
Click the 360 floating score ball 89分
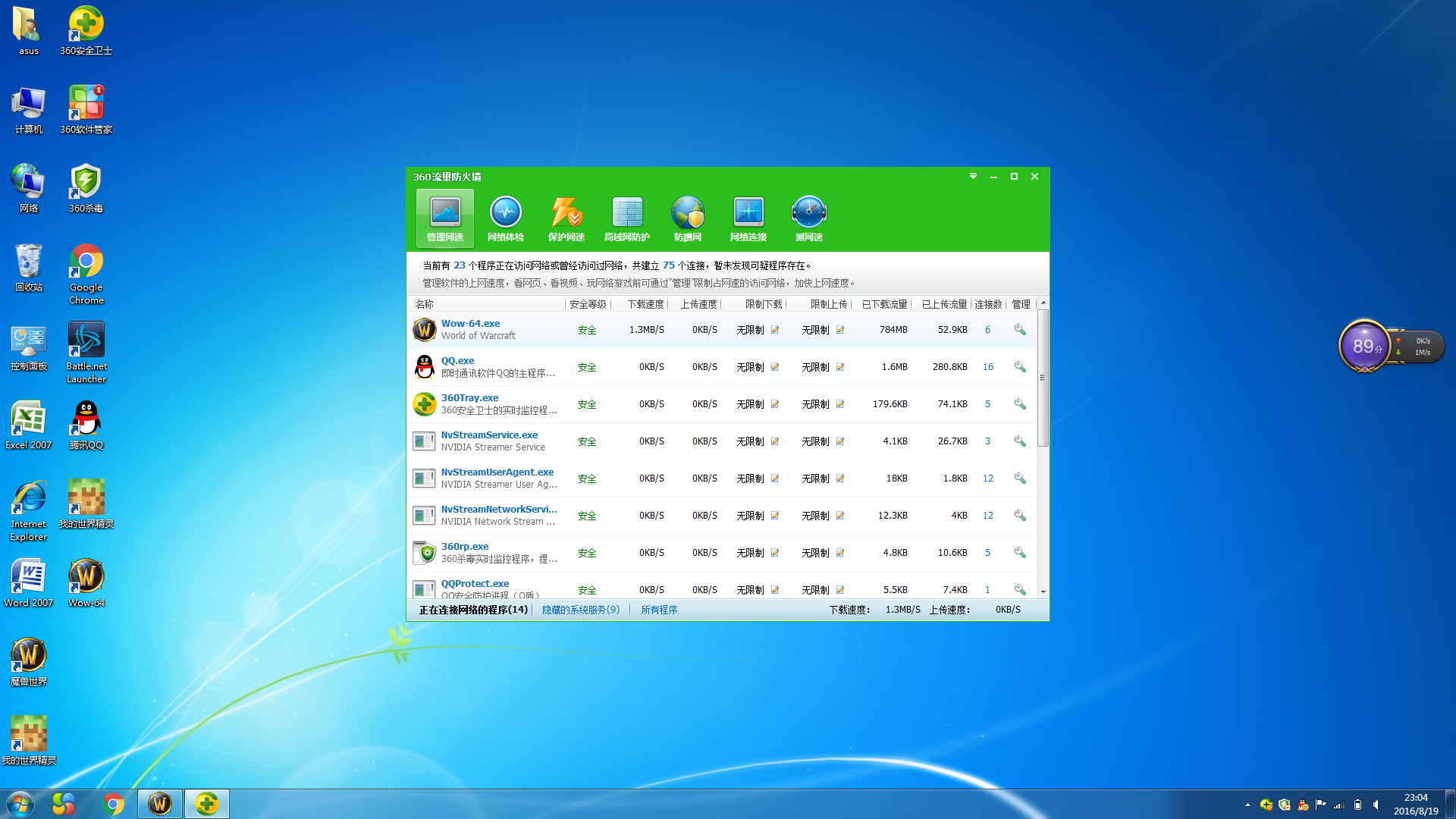coord(1365,347)
